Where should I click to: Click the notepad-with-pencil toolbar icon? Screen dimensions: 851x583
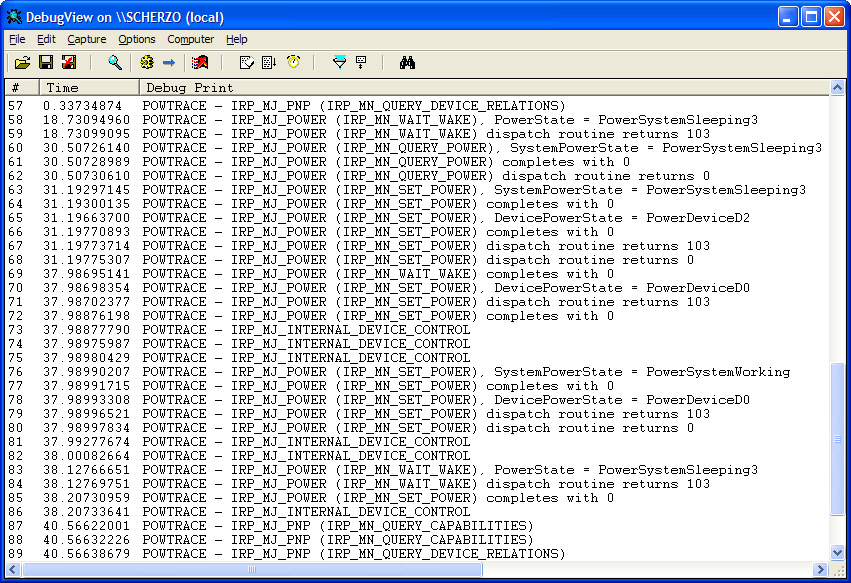(x=246, y=63)
